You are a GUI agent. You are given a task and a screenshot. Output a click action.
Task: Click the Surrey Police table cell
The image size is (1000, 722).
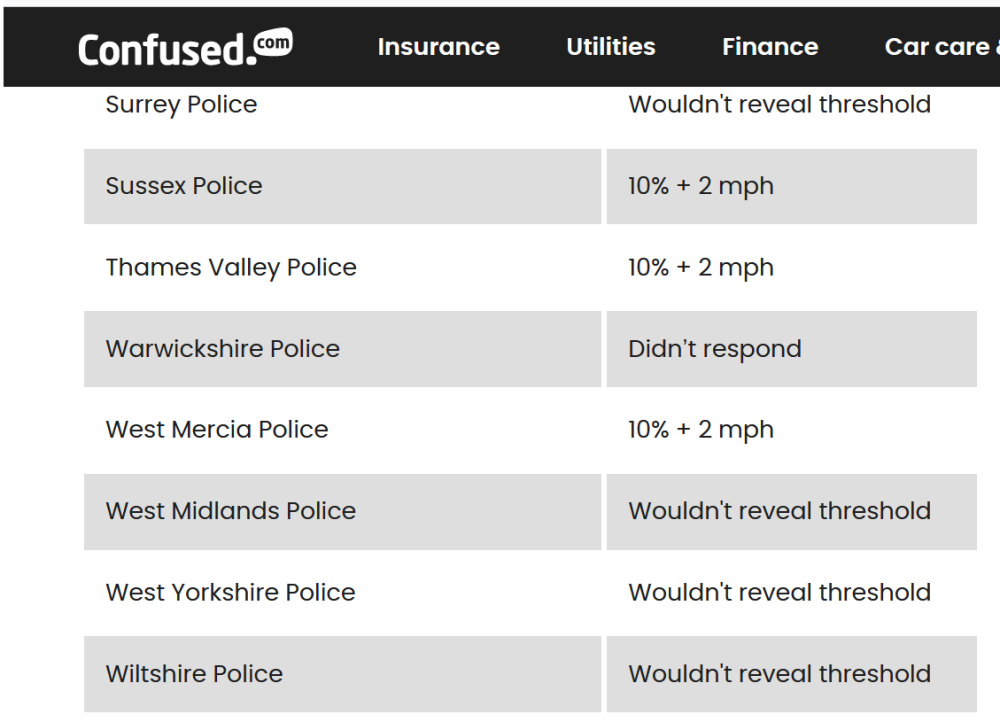(181, 105)
